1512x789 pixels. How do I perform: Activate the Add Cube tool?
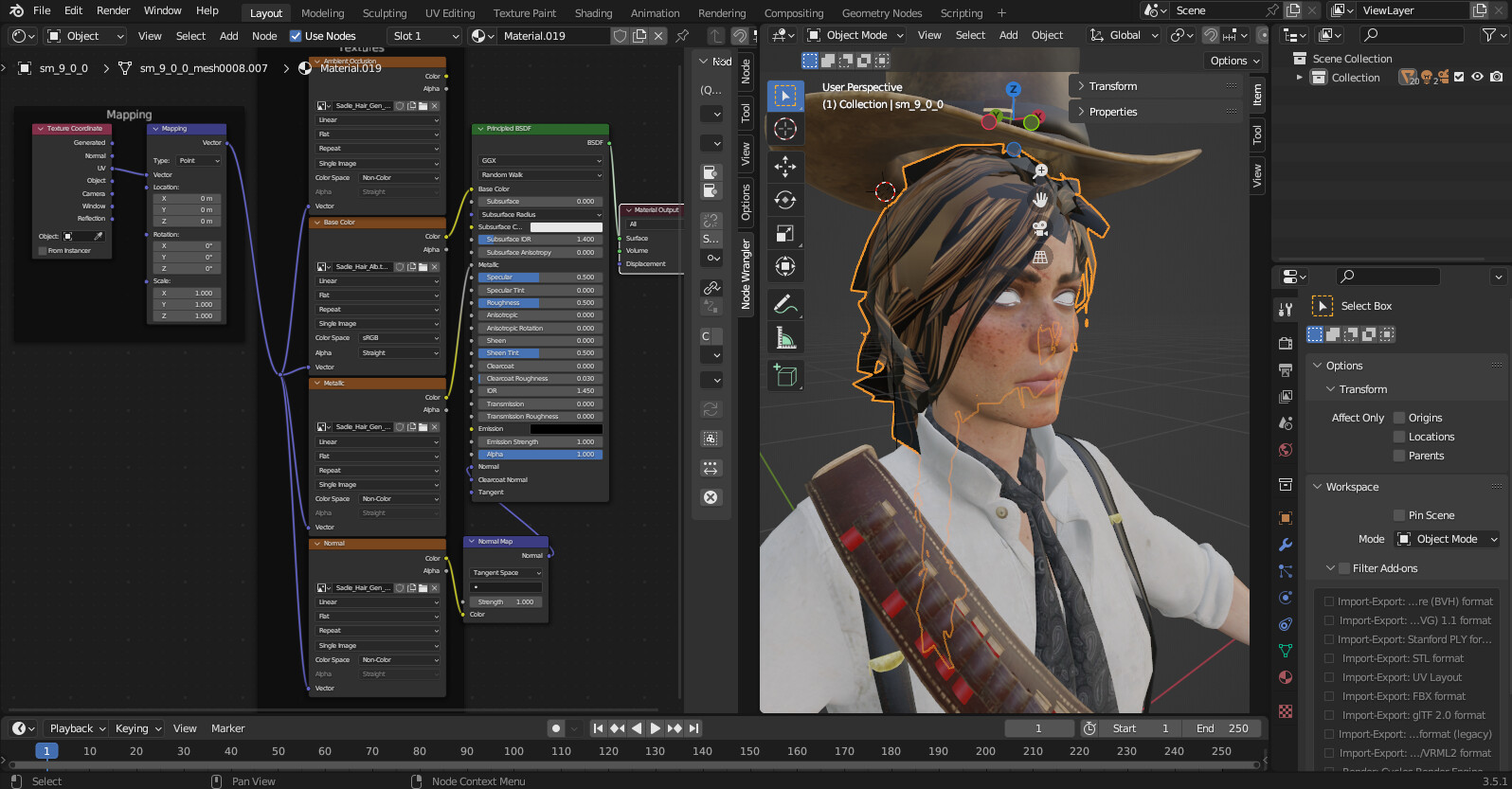(x=785, y=375)
